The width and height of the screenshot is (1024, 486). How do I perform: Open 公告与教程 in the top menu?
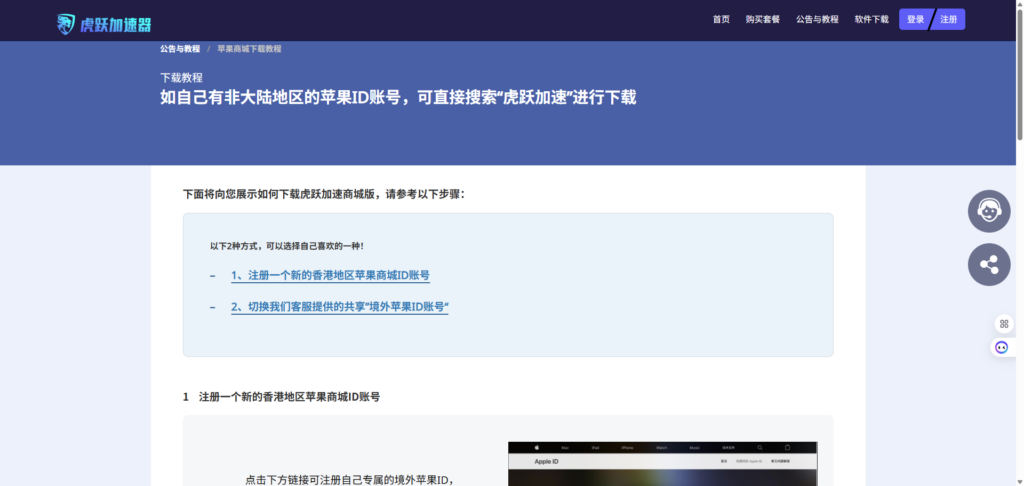coord(817,20)
